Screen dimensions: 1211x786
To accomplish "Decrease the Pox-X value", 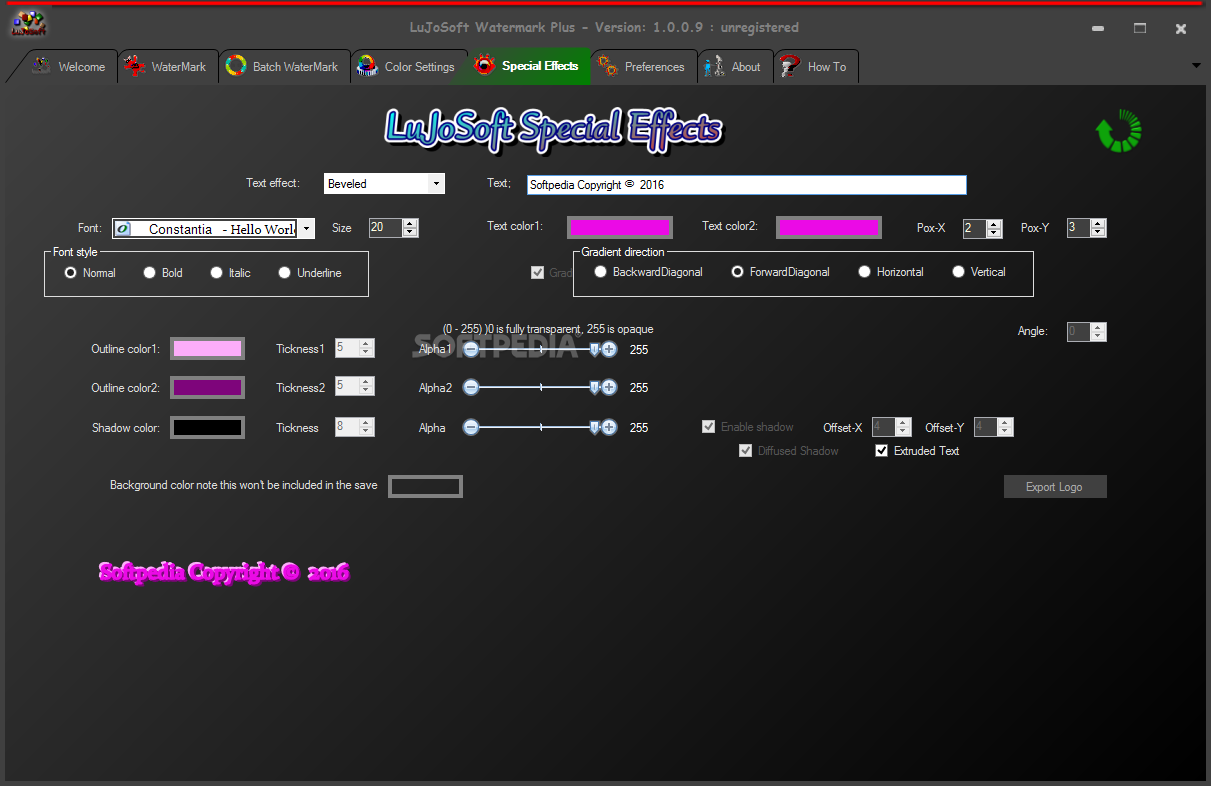I will pos(994,233).
